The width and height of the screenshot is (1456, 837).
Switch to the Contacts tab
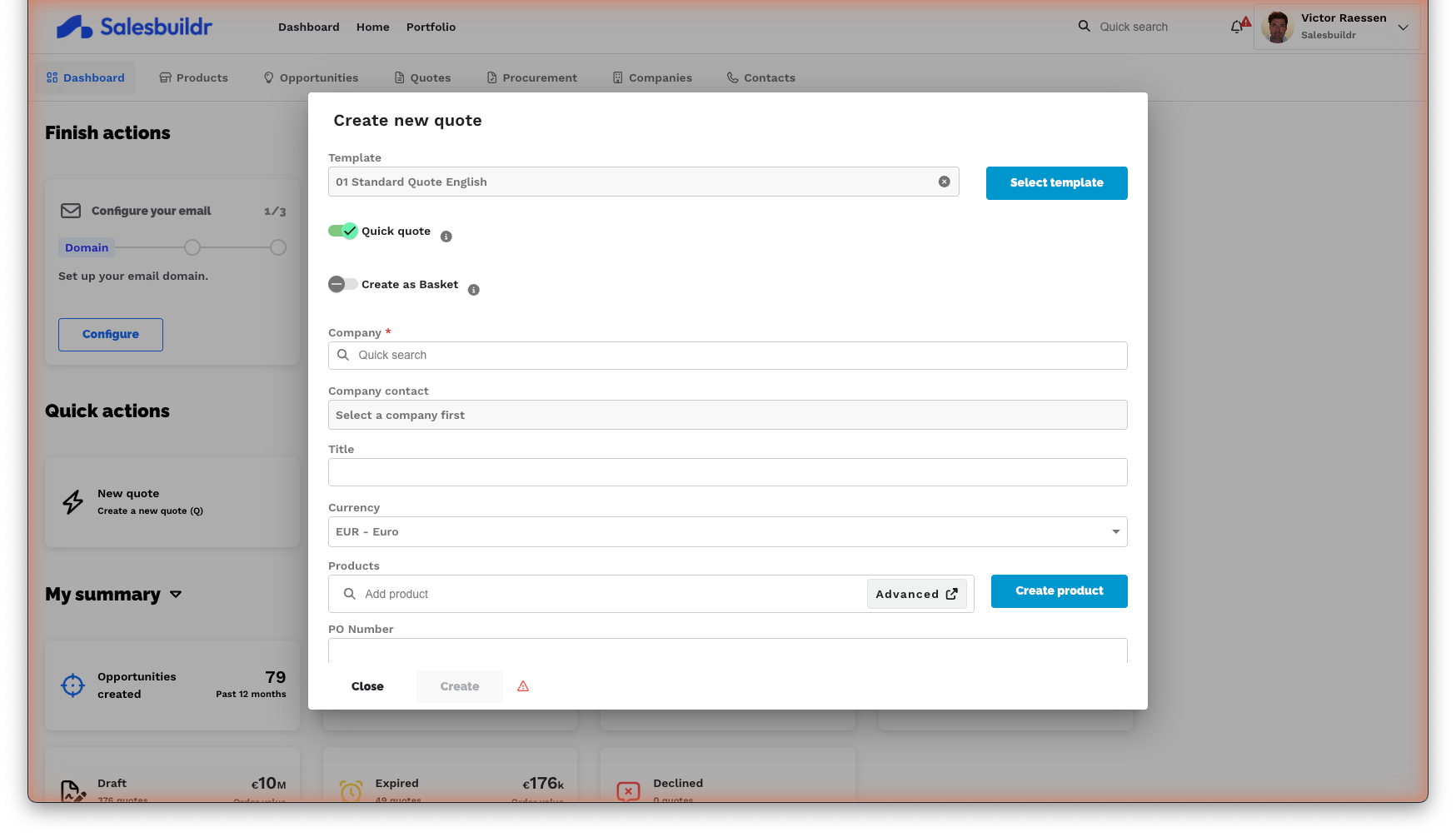pyautogui.click(x=761, y=77)
